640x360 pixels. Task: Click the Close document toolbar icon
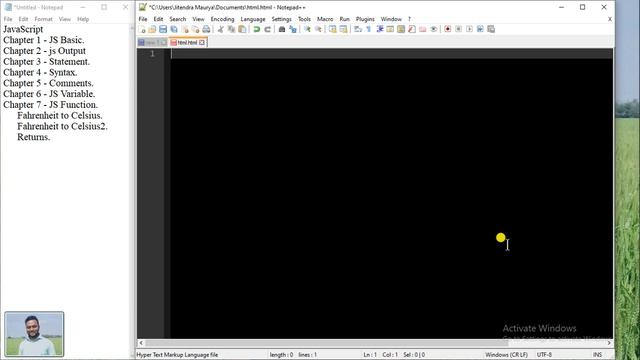click(185, 29)
